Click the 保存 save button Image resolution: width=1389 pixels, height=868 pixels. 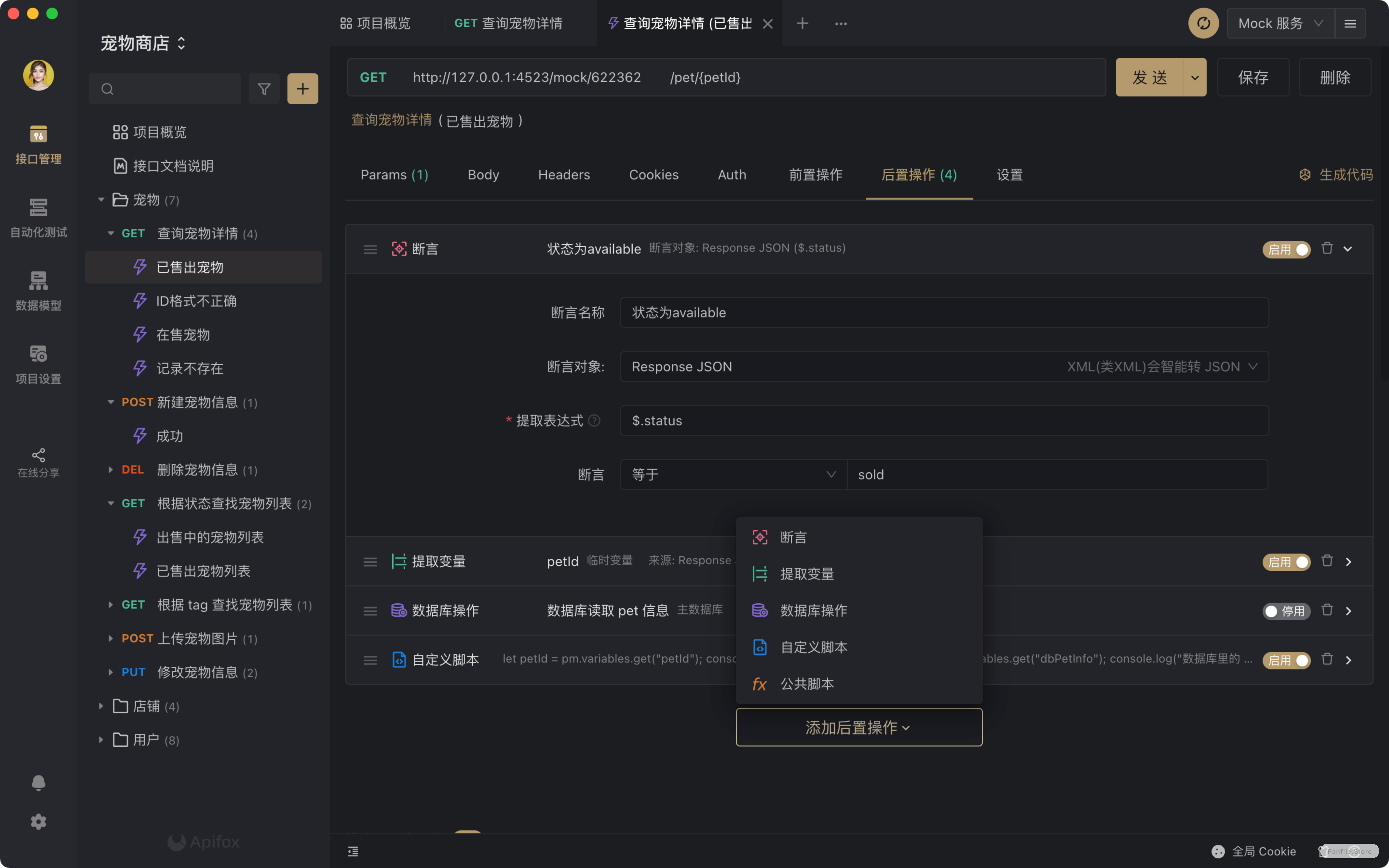coord(1253,77)
